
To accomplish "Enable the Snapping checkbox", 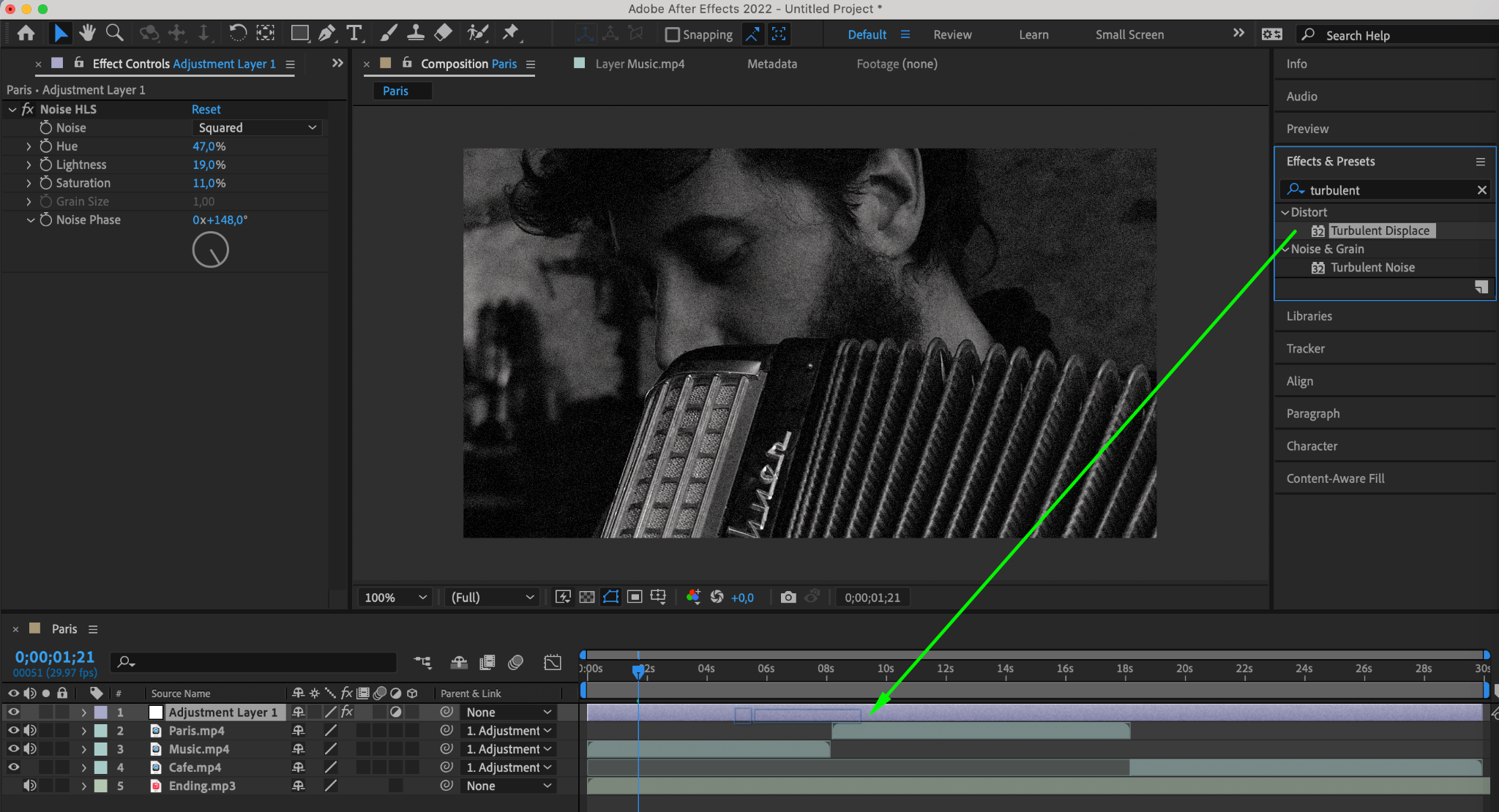I will pyautogui.click(x=672, y=34).
